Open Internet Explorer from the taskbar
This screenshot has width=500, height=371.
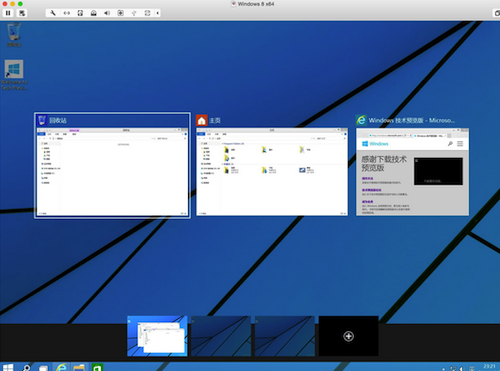point(61,367)
